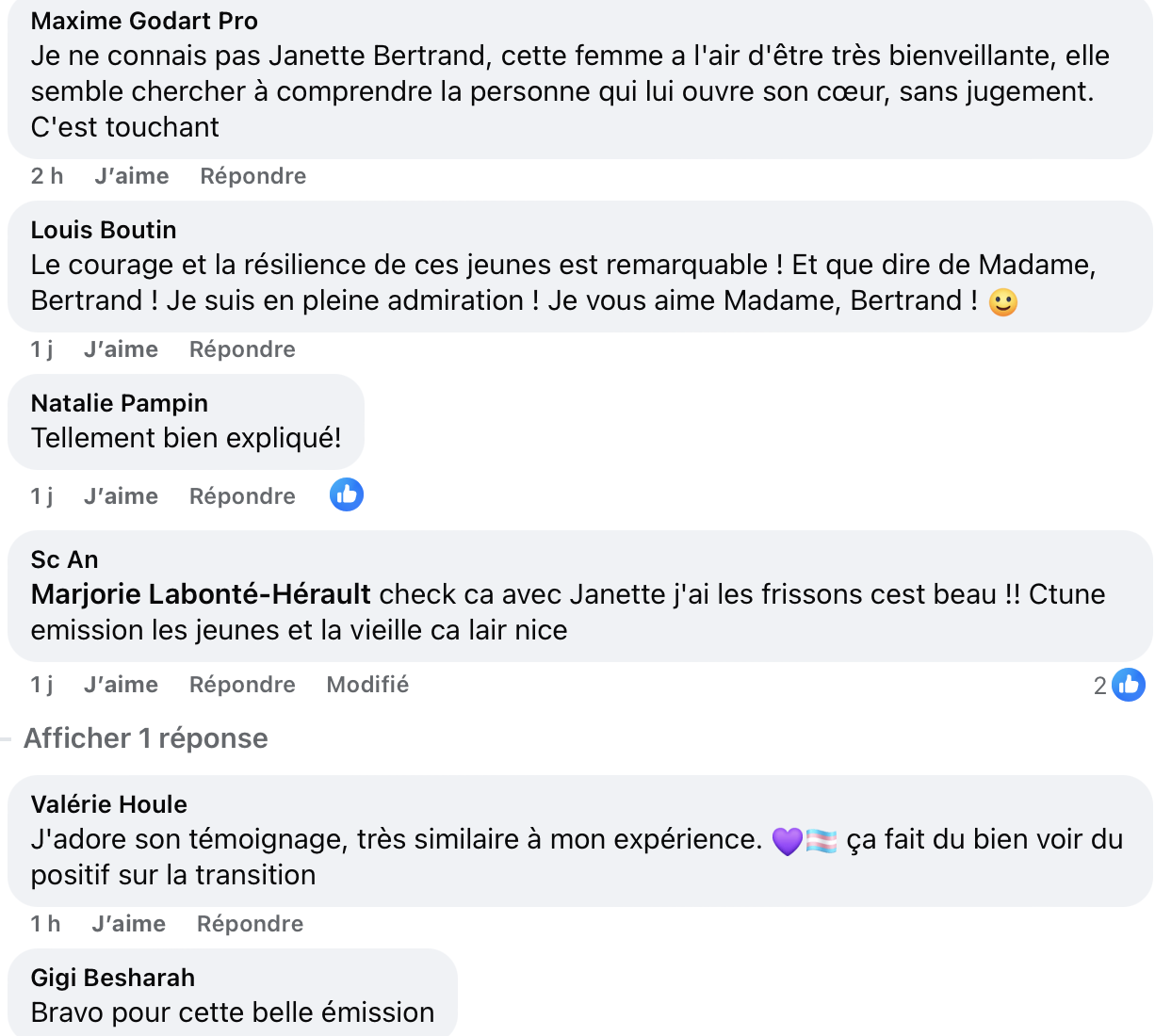Viewport: 1155px width, 1036px height.
Task: Open Maxime Godart Pro's profile
Action: pyautogui.click(x=143, y=21)
